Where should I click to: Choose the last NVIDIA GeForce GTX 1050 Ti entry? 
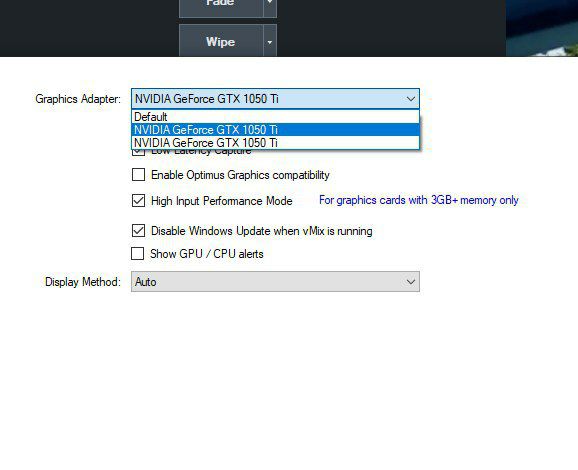[x=275, y=143]
